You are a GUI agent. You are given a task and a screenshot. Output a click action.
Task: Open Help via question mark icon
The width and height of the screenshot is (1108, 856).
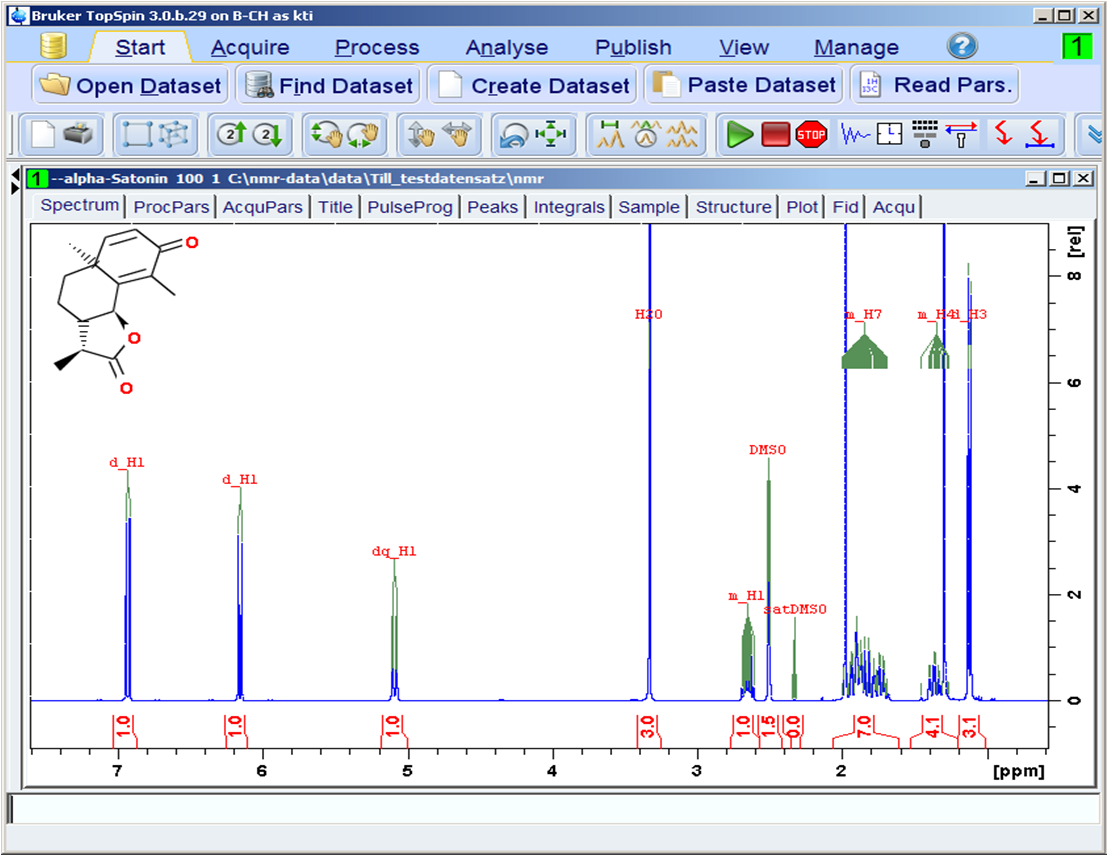(961, 46)
